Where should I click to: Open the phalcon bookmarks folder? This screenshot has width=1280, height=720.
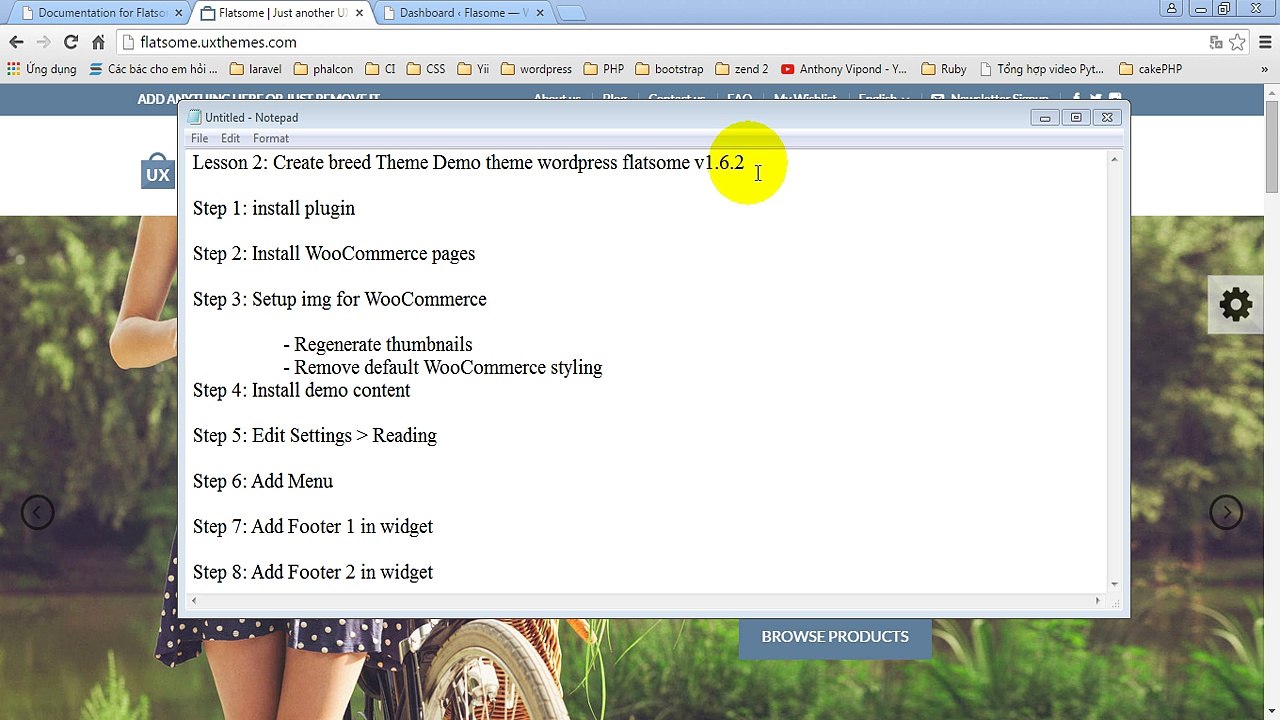(x=323, y=69)
